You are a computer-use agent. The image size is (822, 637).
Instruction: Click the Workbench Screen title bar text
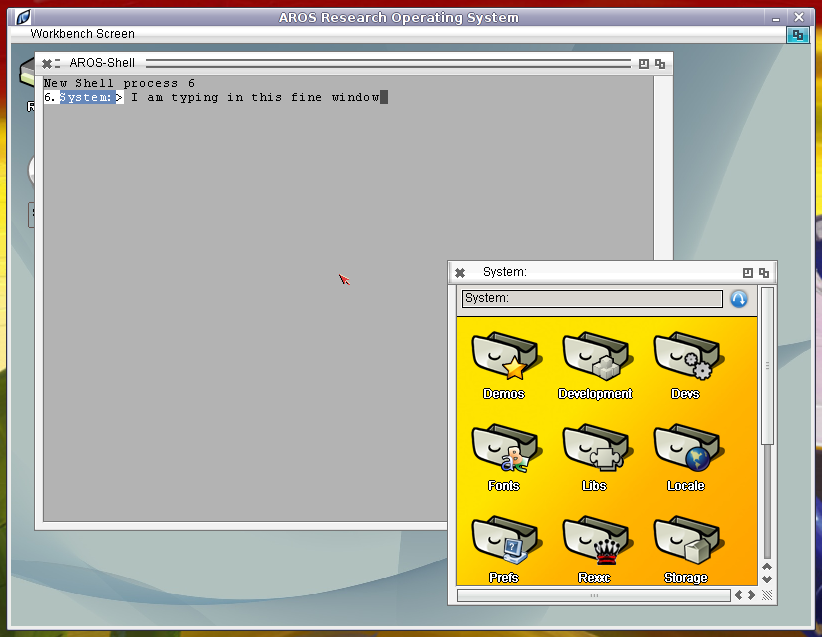[x=82, y=34]
